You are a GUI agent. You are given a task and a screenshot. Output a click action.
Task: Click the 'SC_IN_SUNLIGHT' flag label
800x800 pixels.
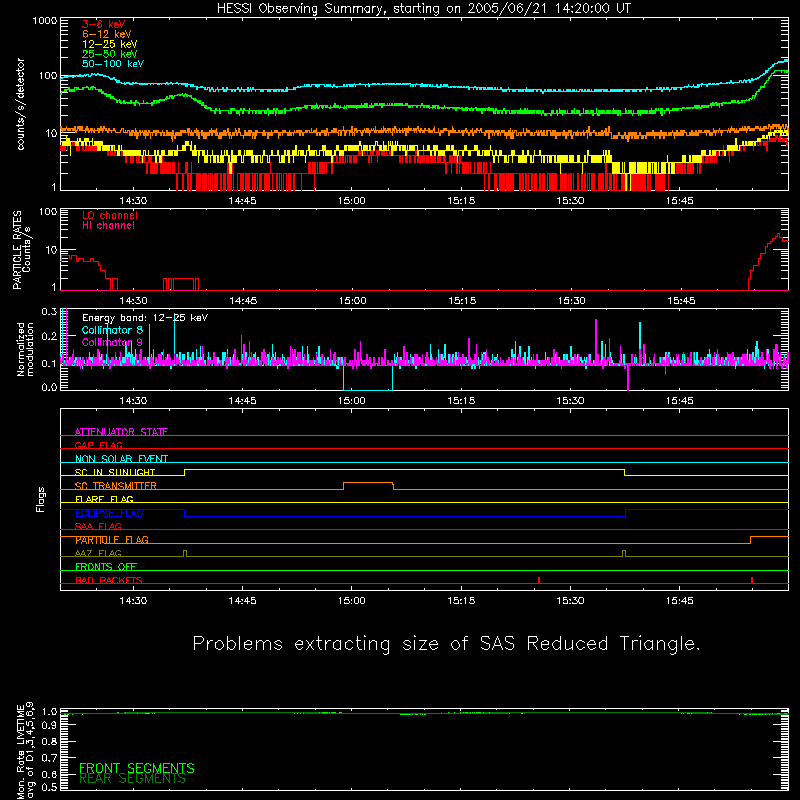115,472
